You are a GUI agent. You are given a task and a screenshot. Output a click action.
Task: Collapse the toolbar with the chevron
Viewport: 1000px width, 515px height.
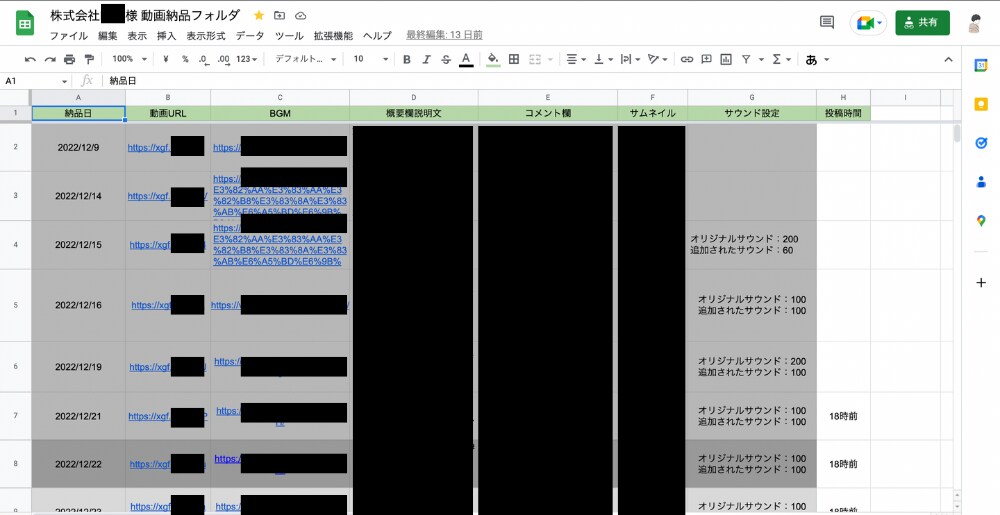(948, 59)
